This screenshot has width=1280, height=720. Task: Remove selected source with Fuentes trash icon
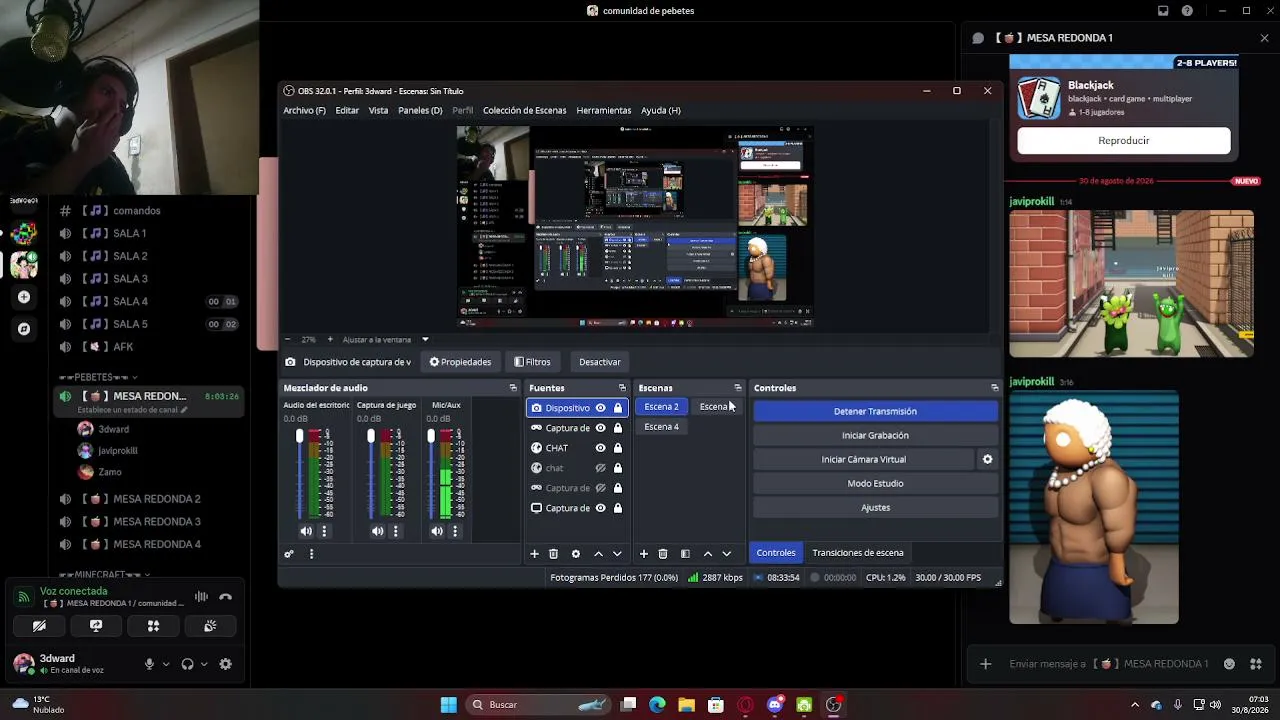point(553,554)
